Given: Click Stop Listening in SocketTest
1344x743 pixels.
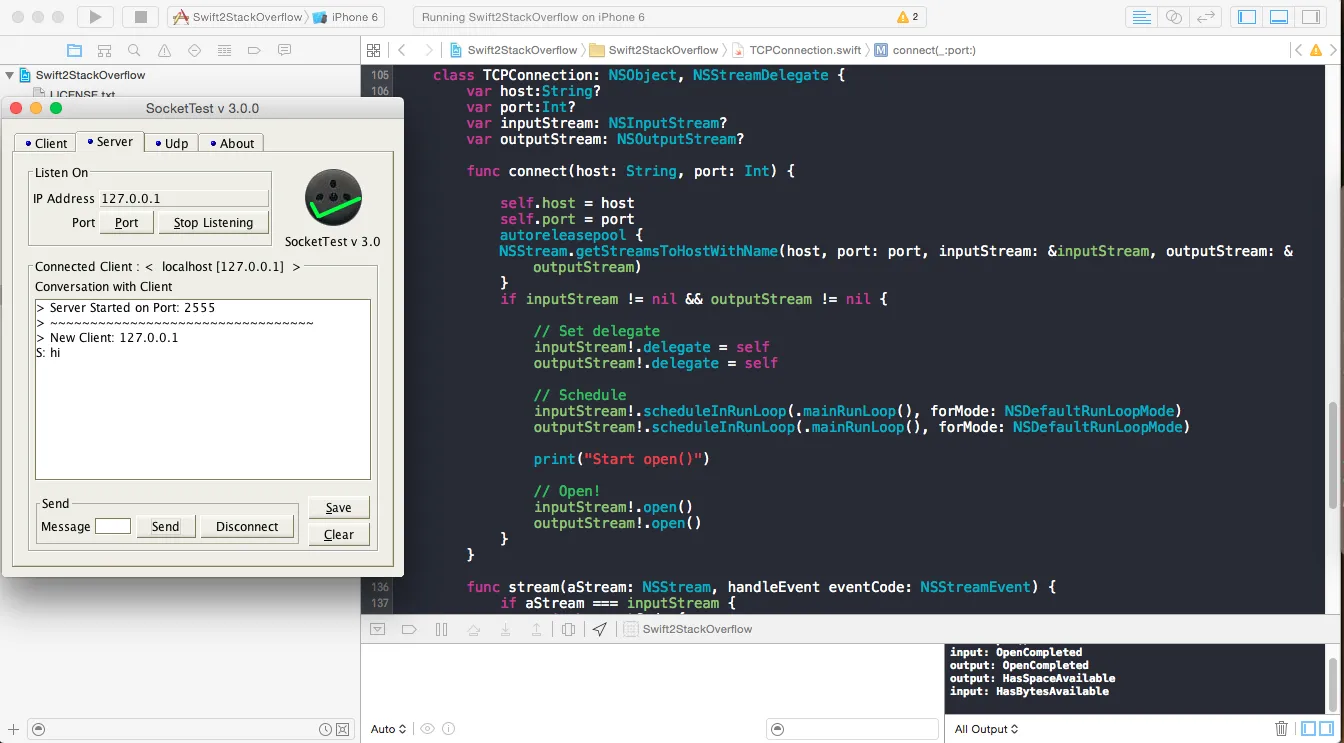Looking at the screenshot, I should coord(213,222).
